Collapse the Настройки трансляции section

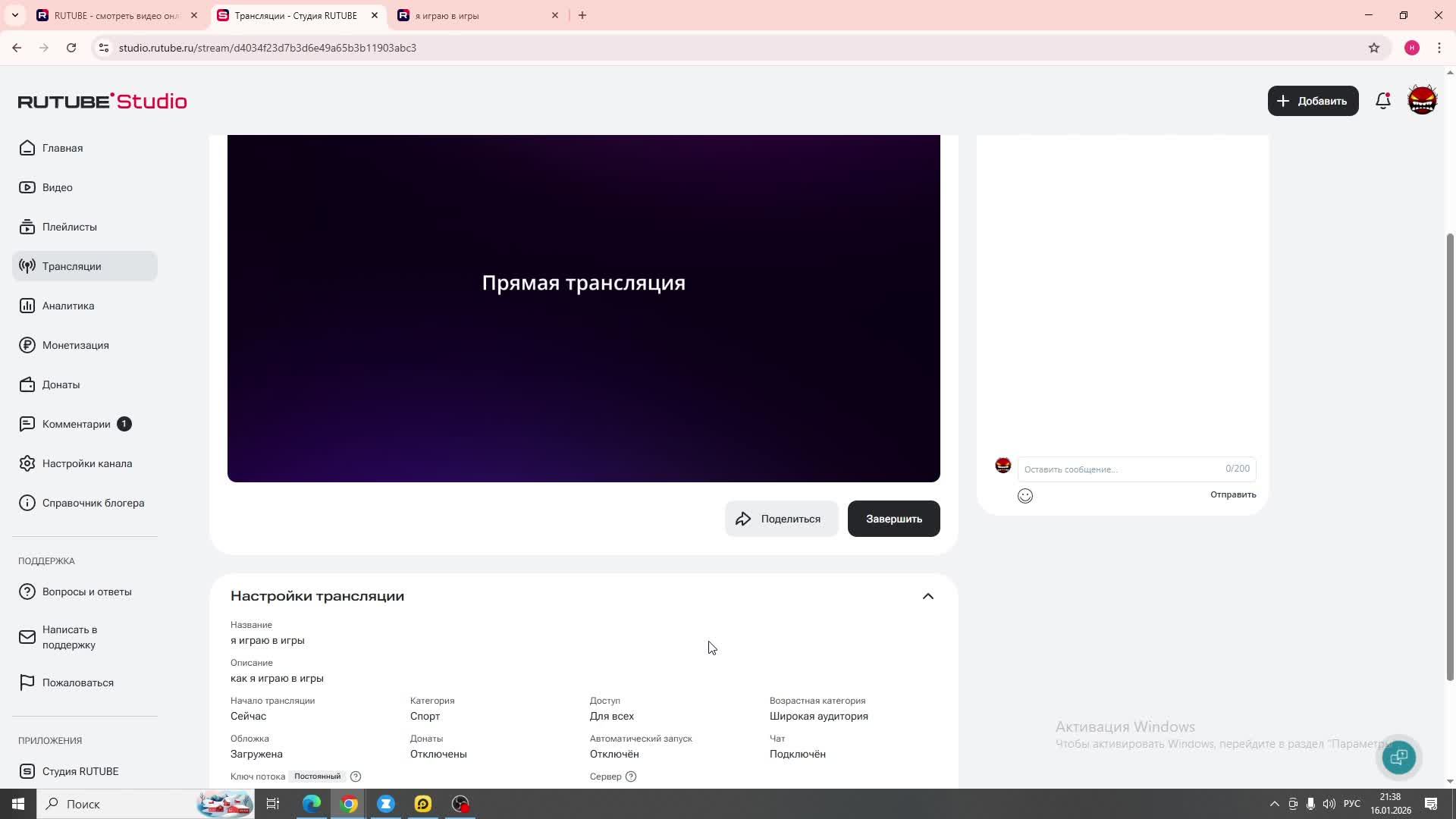(927, 596)
